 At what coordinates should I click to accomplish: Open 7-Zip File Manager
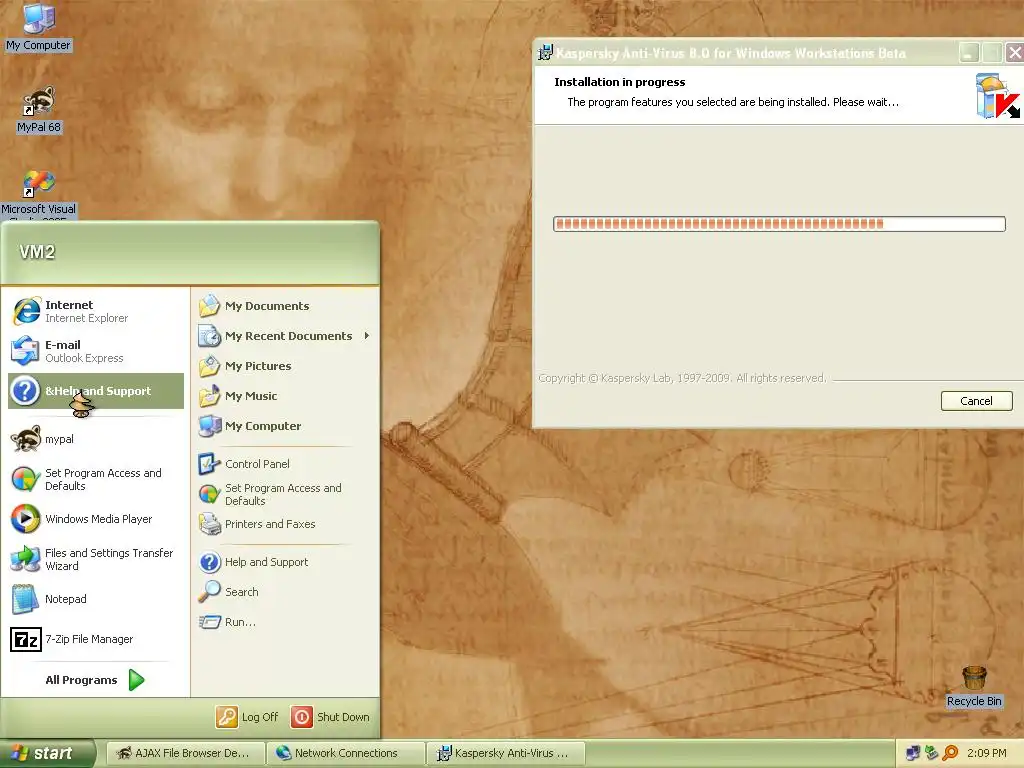[96, 639]
